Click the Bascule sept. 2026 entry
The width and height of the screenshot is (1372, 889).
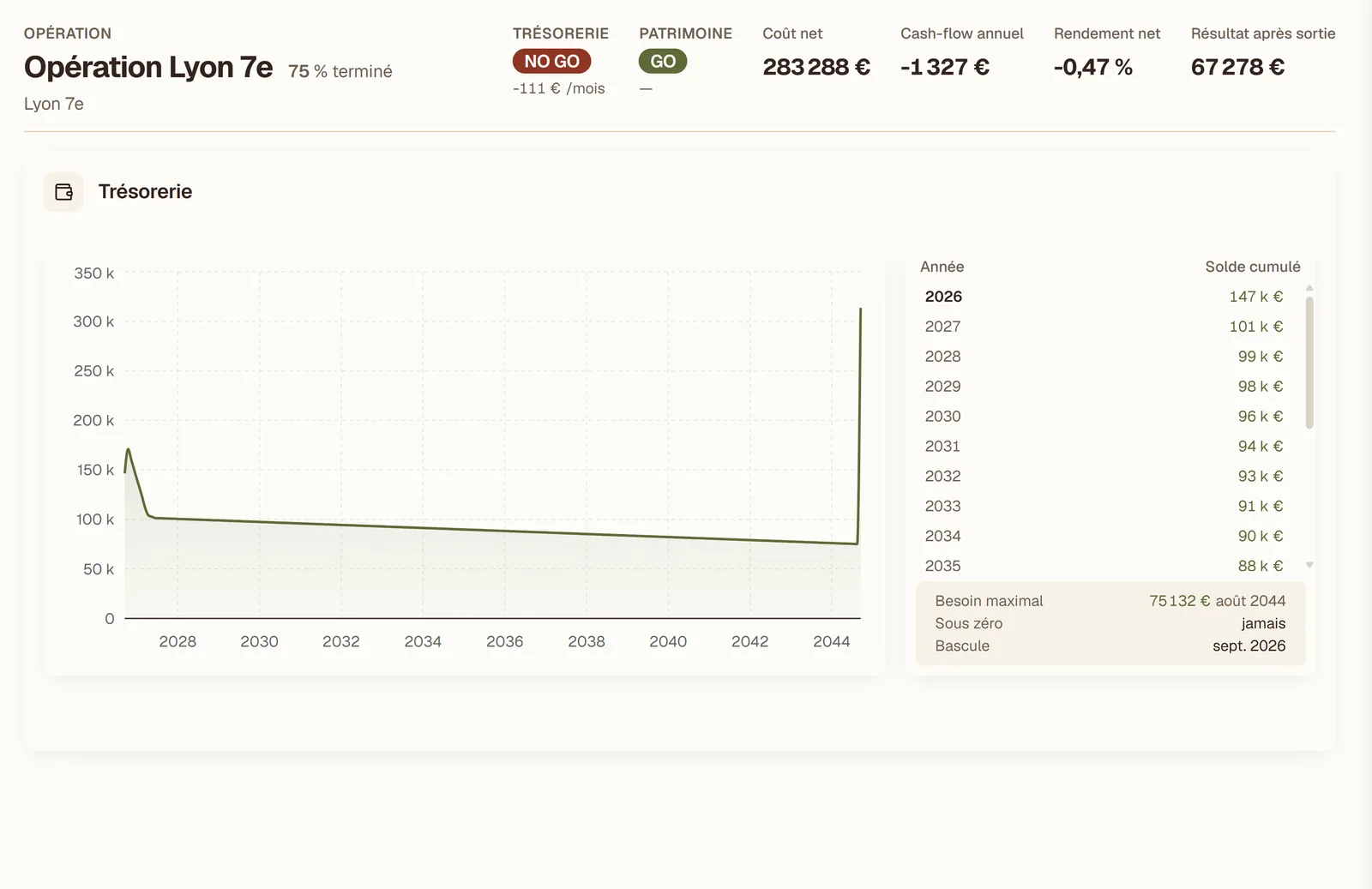[1110, 646]
